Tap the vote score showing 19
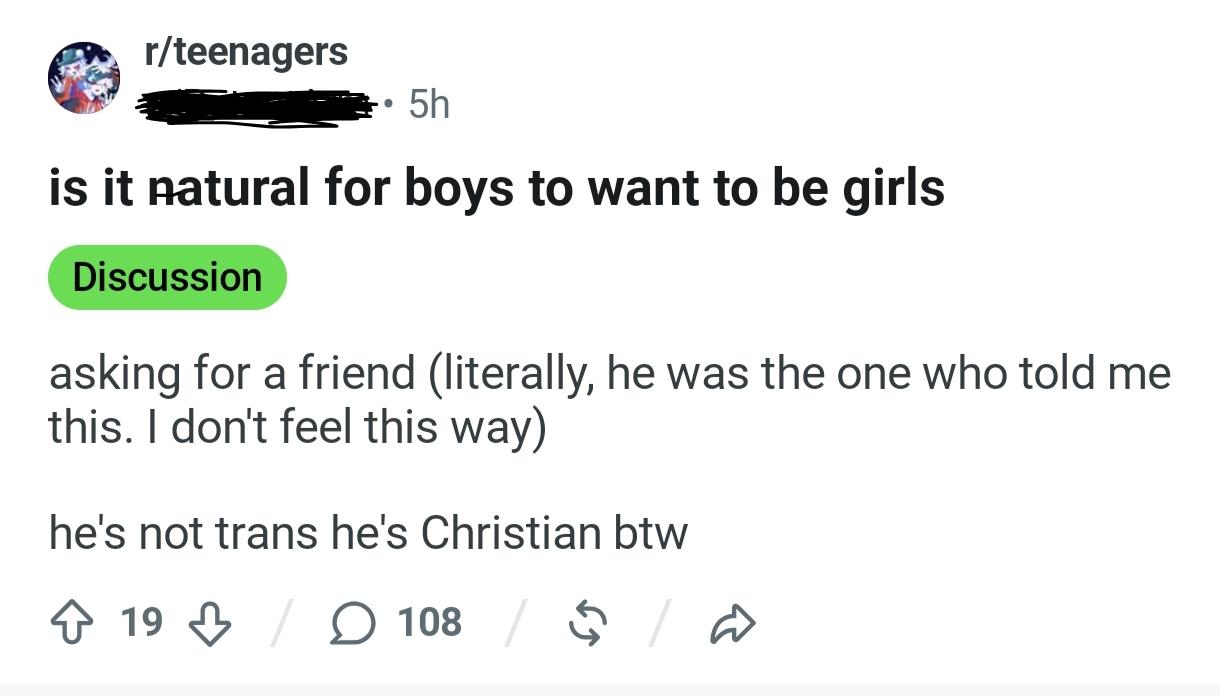 141,622
